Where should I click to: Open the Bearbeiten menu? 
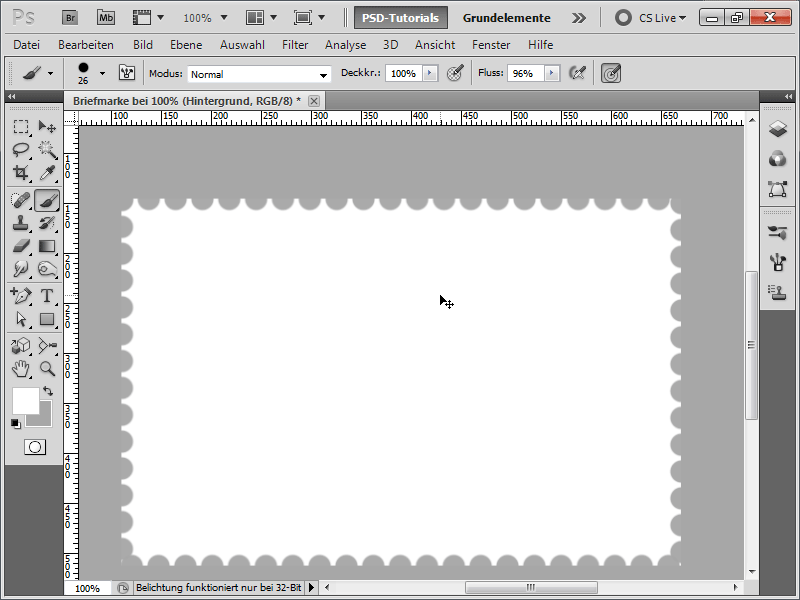coord(86,45)
